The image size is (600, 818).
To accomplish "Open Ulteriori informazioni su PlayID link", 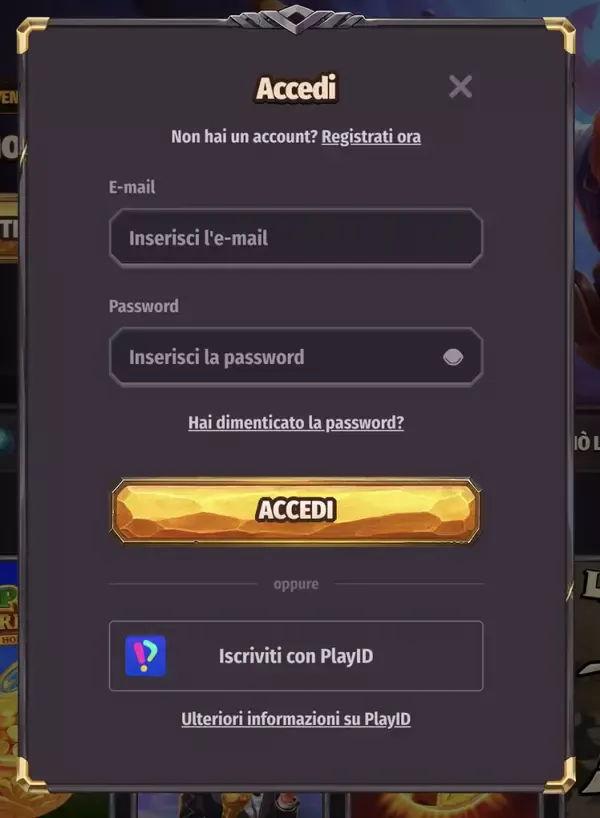I will (296, 719).
